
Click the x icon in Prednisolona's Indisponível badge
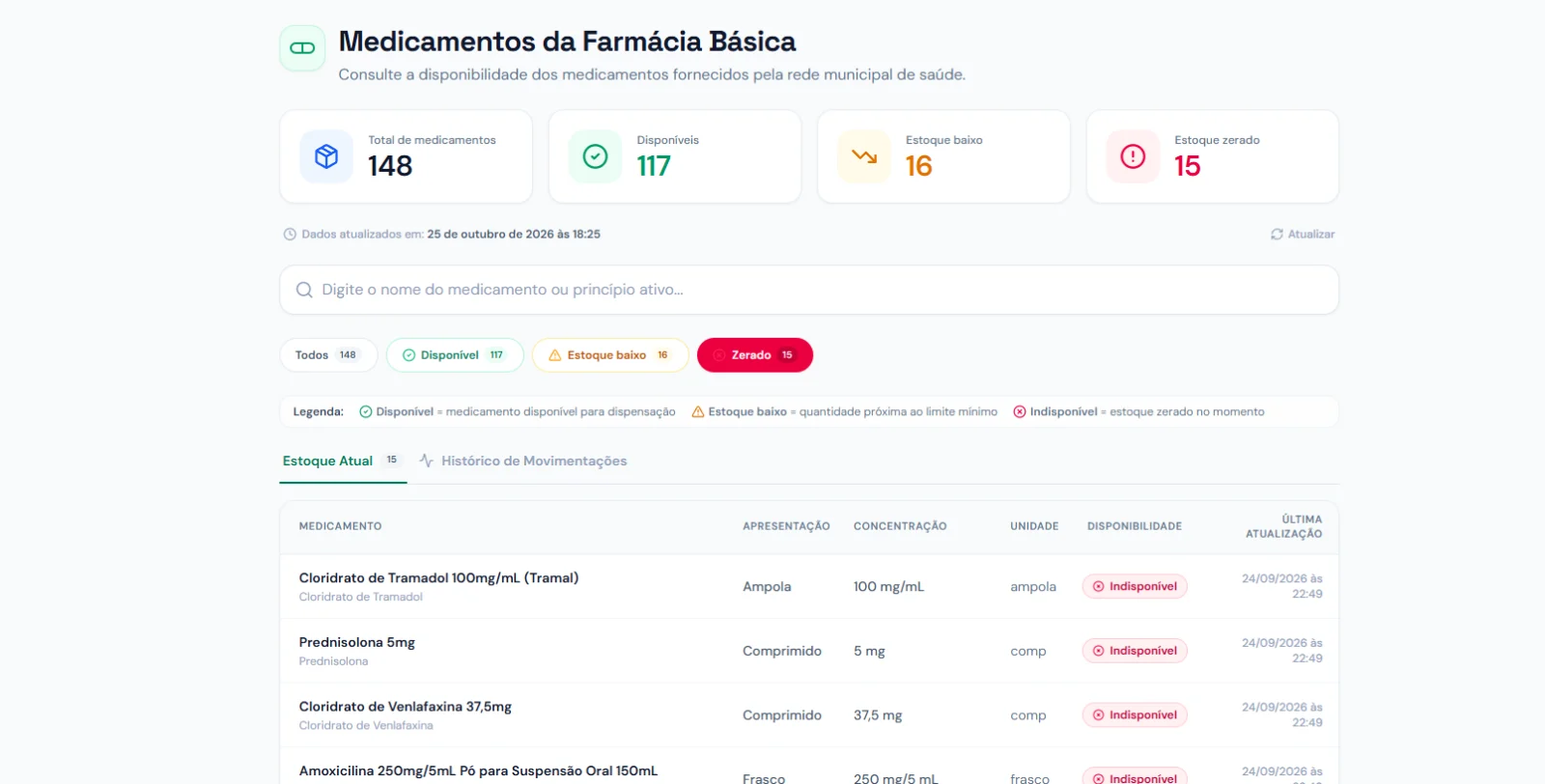tap(1098, 652)
